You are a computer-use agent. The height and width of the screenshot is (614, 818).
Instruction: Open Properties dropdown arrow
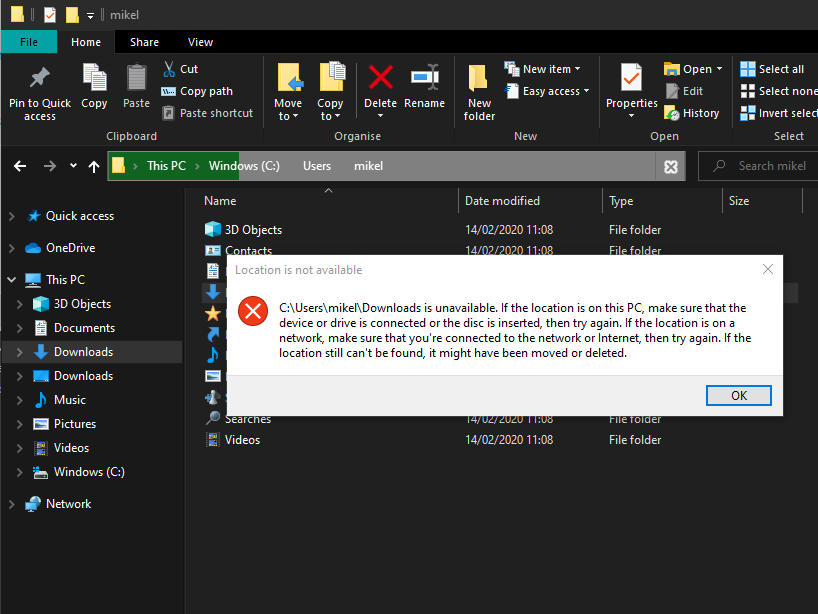pos(632,116)
